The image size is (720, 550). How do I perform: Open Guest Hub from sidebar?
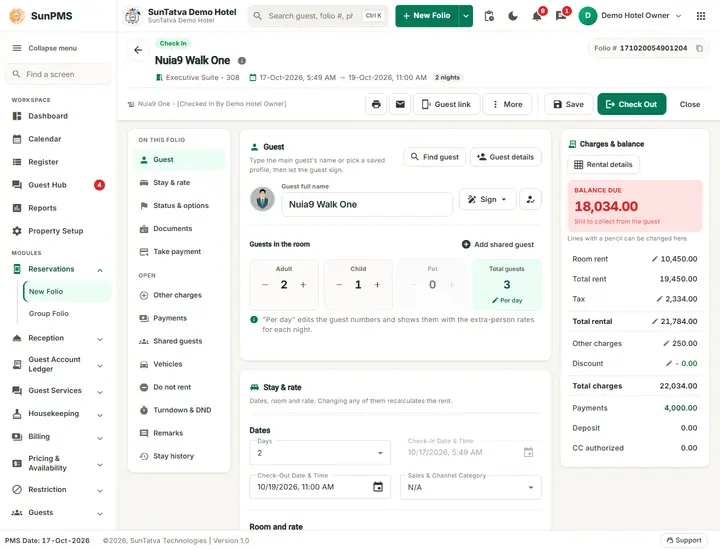58,185
